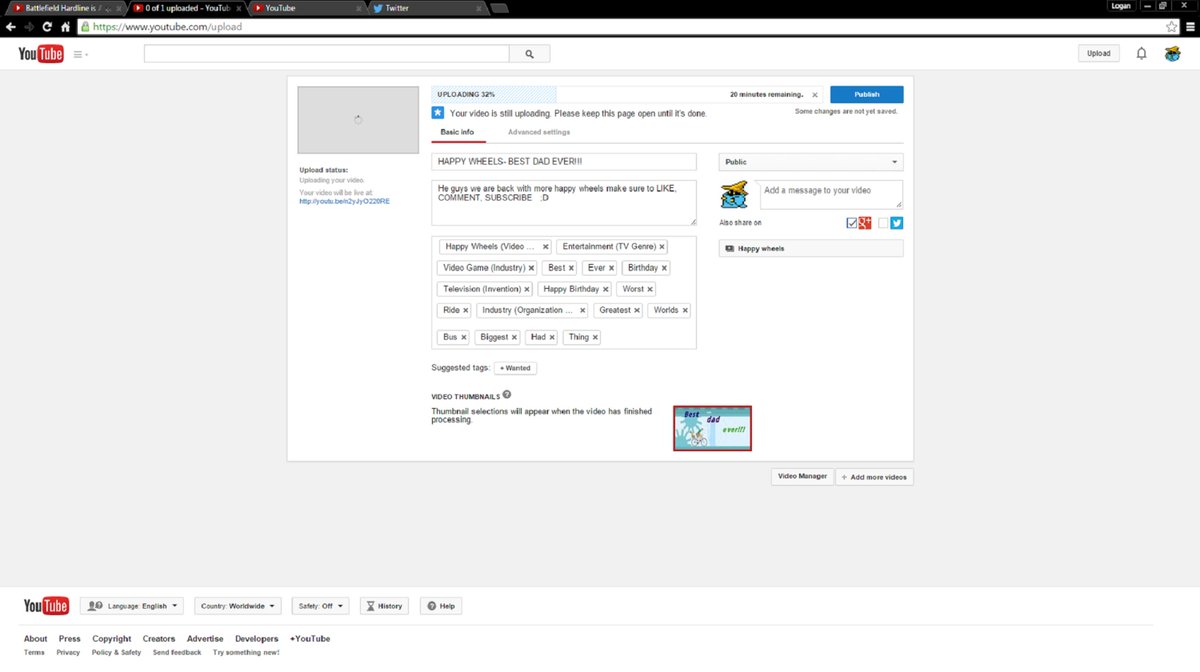Open notifications bell
Viewport: 1200px width, 672px height.
(1141, 53)
